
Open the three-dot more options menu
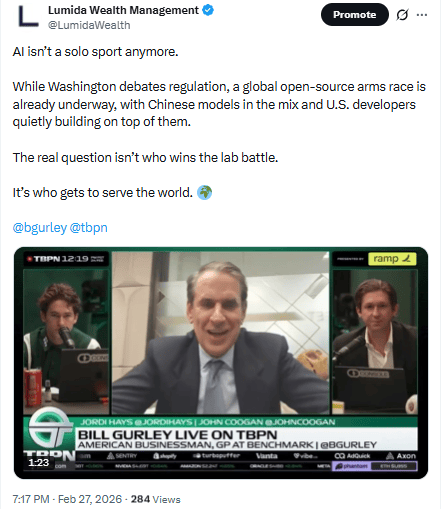[x=422, y=15]
